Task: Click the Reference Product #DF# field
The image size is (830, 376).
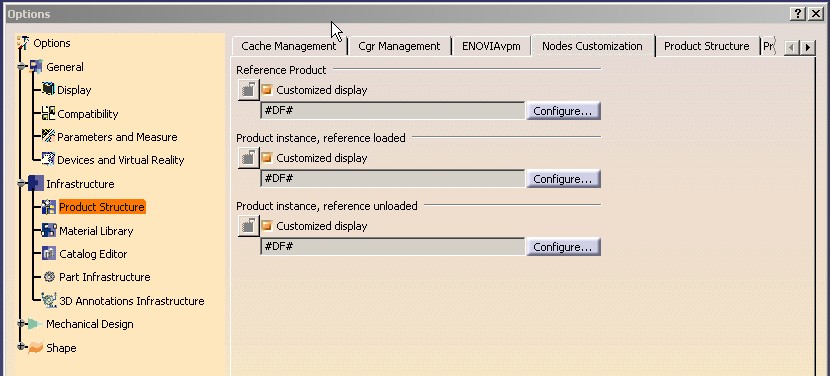Action: point(393,111)
